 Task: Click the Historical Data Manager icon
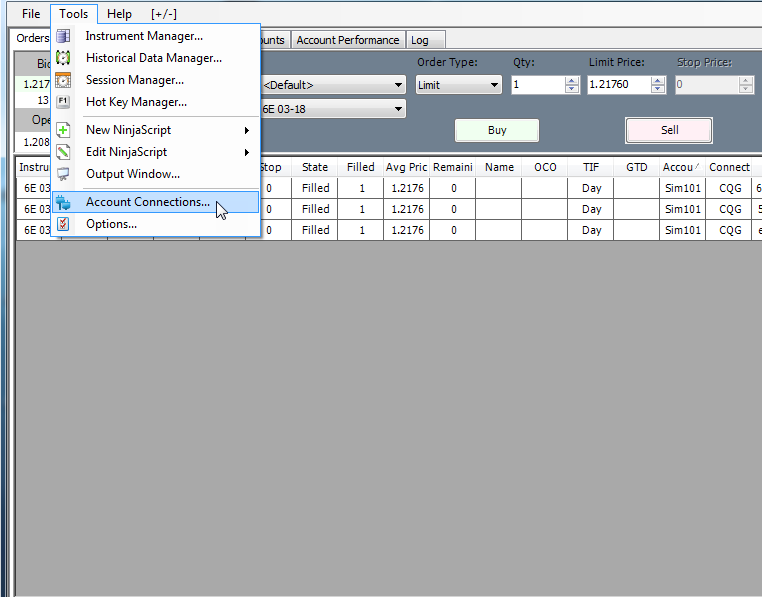(63, 58)
